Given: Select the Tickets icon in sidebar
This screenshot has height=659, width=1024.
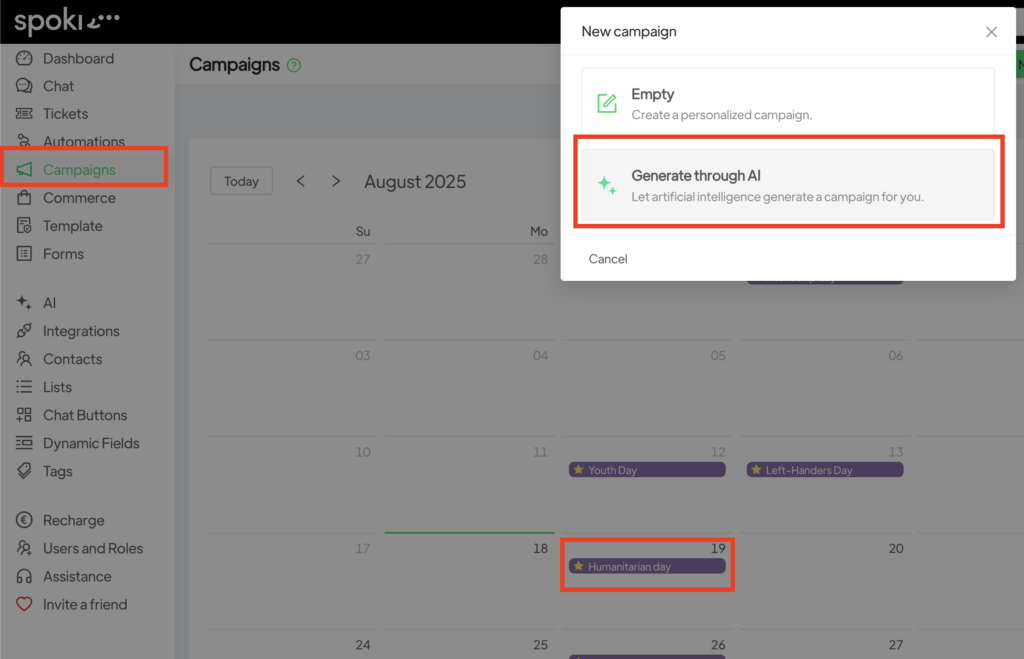Looking at the screenshot, I should [x=24, y=114].
